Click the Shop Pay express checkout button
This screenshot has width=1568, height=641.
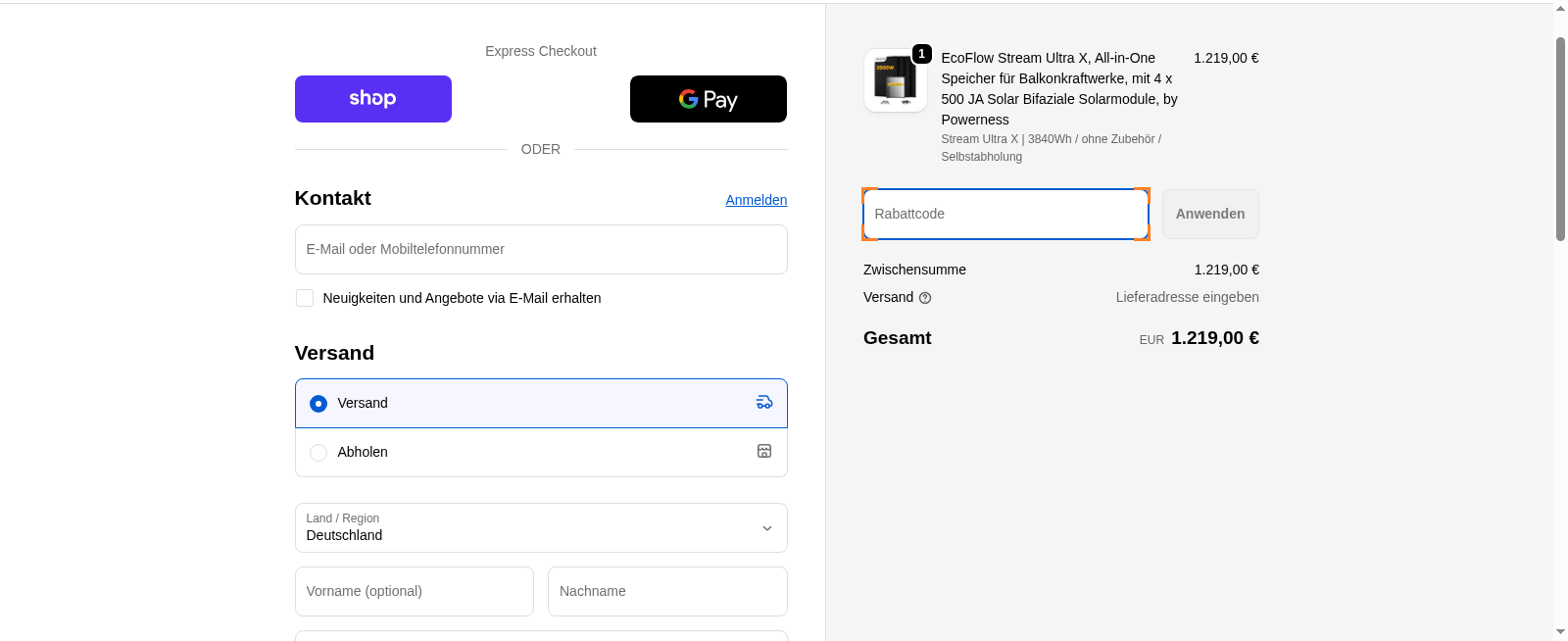(x=372, y=99)
